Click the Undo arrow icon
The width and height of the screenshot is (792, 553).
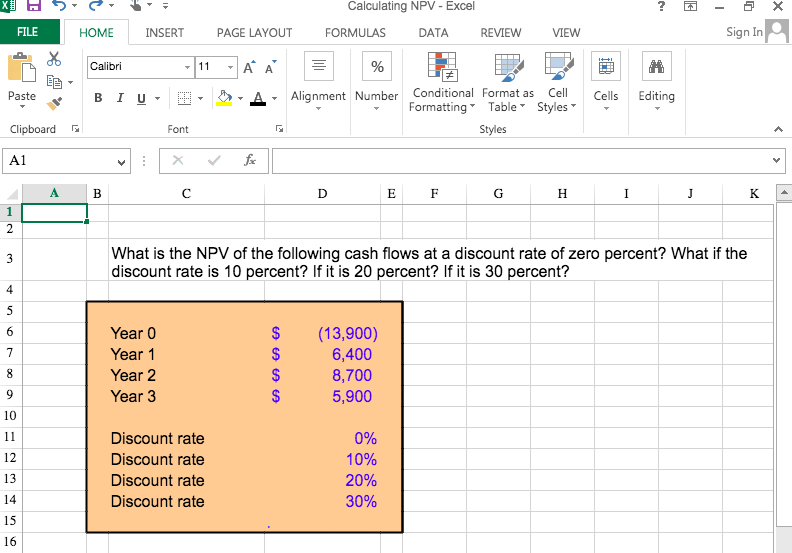tap(59, 6)
